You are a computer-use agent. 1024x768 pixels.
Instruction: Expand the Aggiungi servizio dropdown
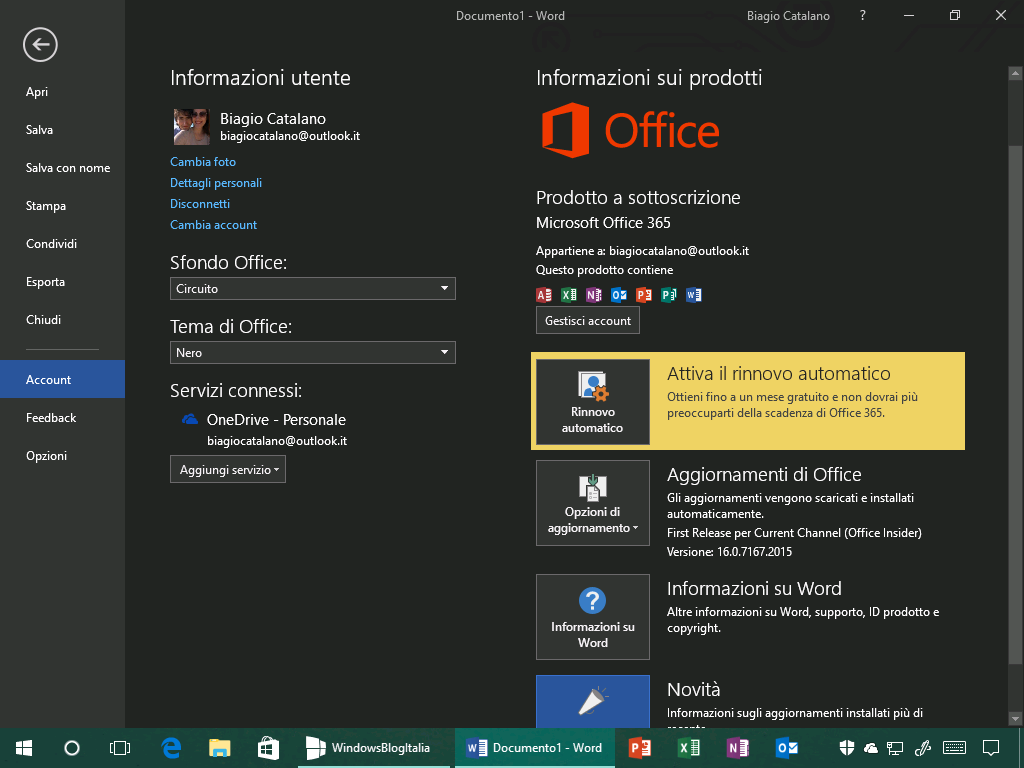tap(228, 470)
